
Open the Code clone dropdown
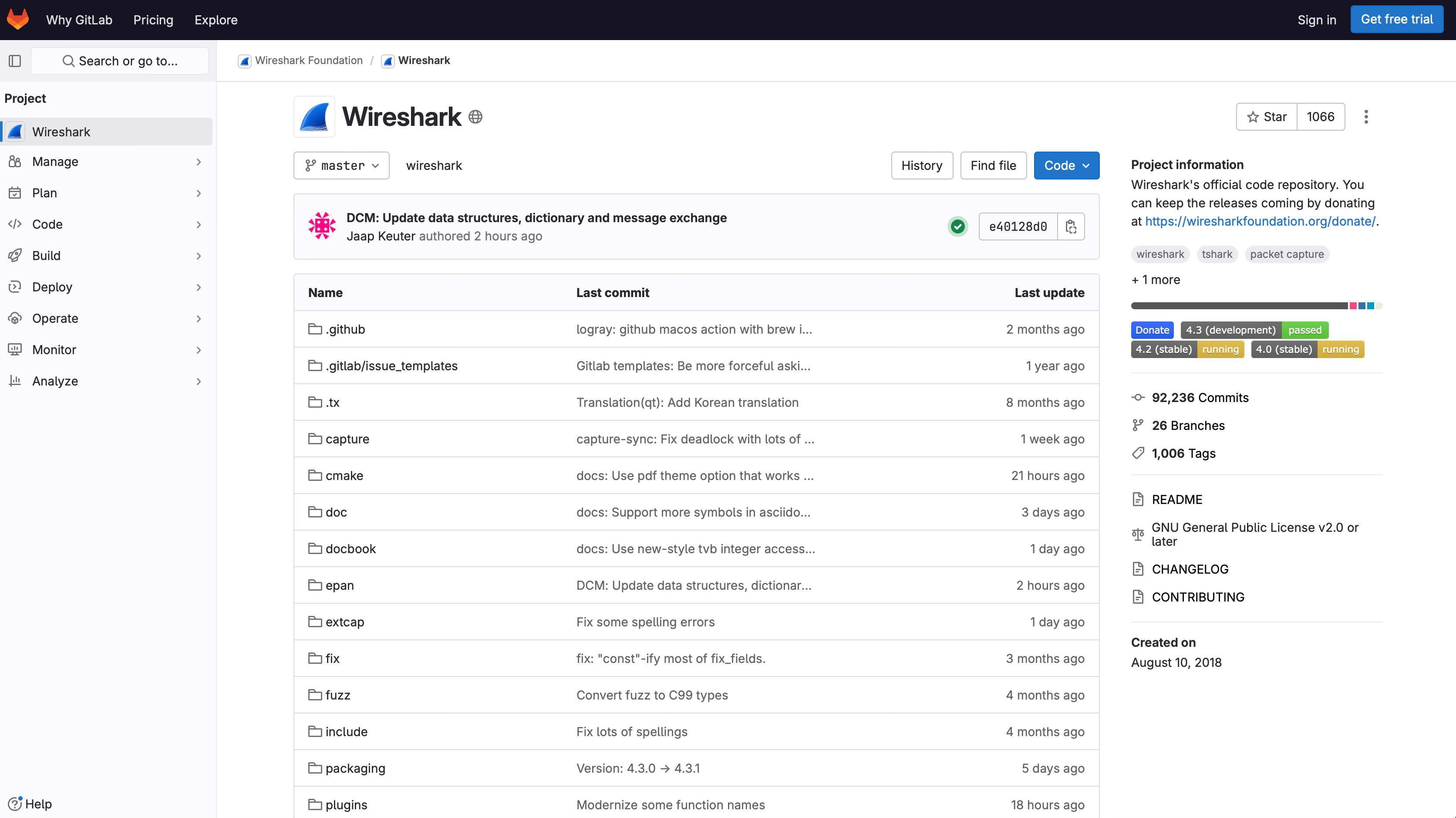pyautogui.click(x=1067, y=166)
